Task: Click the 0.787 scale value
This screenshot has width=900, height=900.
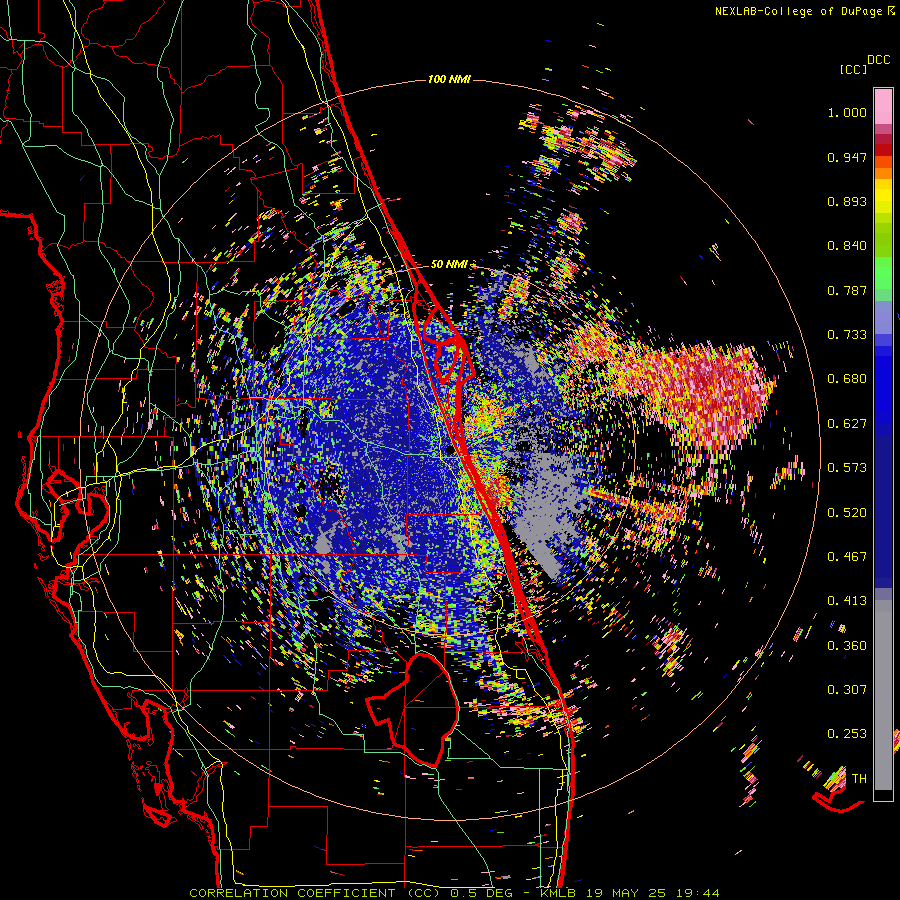Action: pos(847,290)
